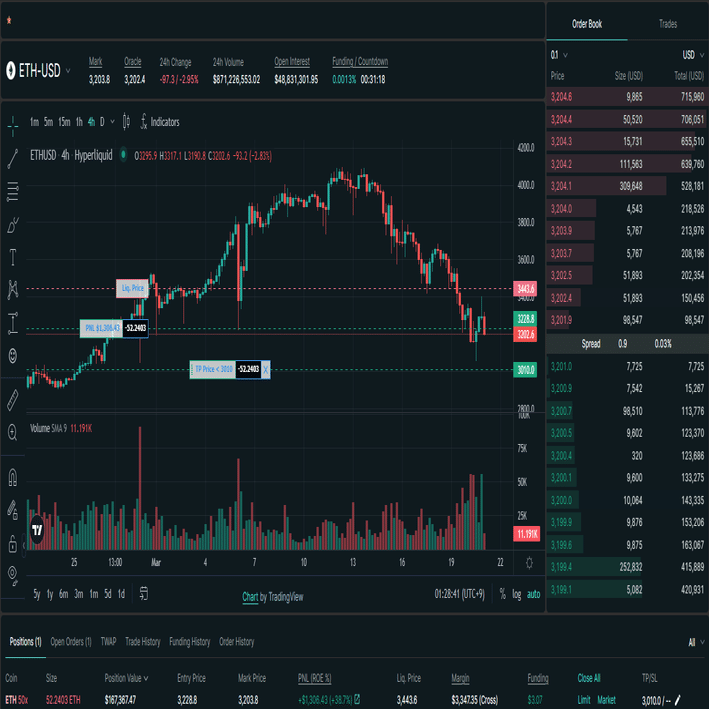Toggle magnet mode for drawings
This screenshot has width=709, height=709.
(x=13, y=477)
